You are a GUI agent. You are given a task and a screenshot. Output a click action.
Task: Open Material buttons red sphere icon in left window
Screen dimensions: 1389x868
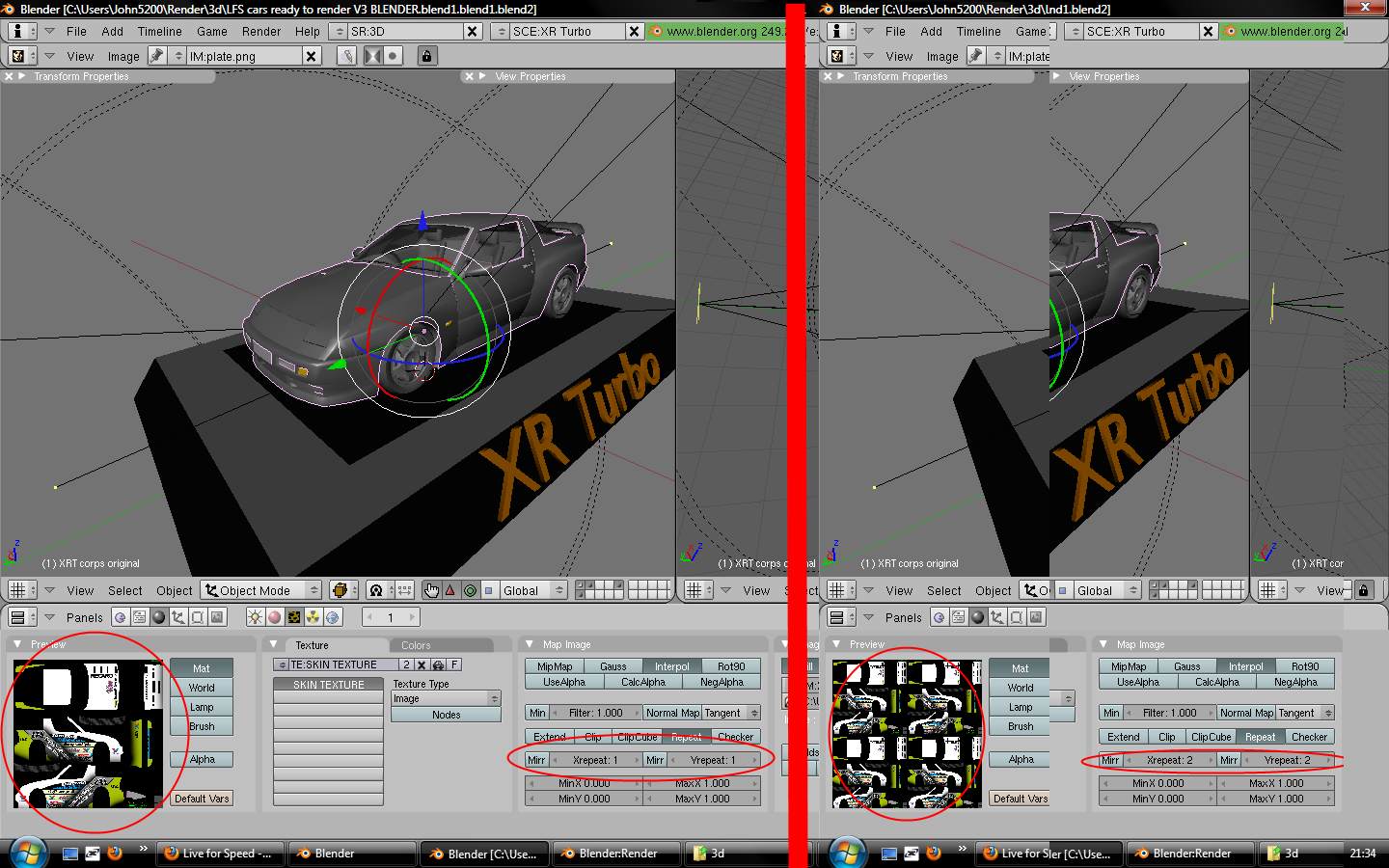pos(275,617)
